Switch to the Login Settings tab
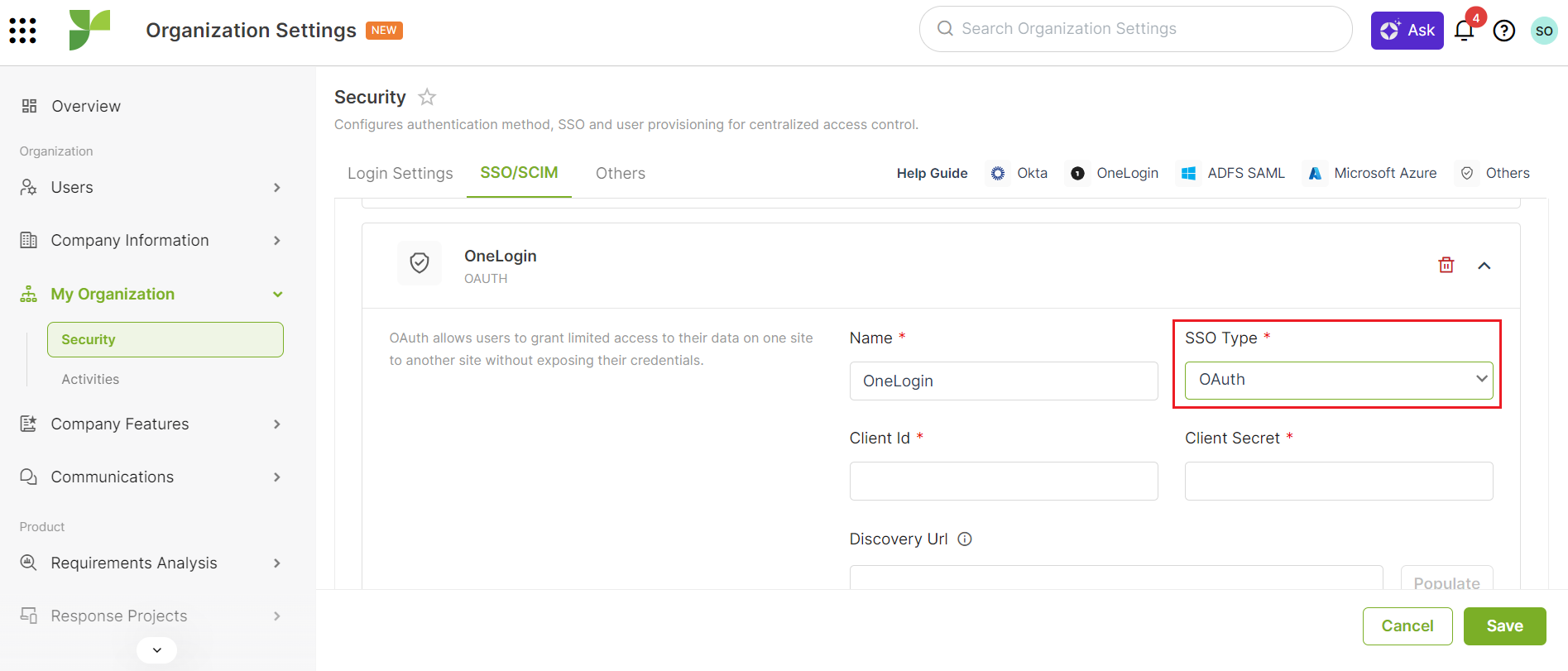Viewport: 1568px width, 671px height. [x=400, y=173]
